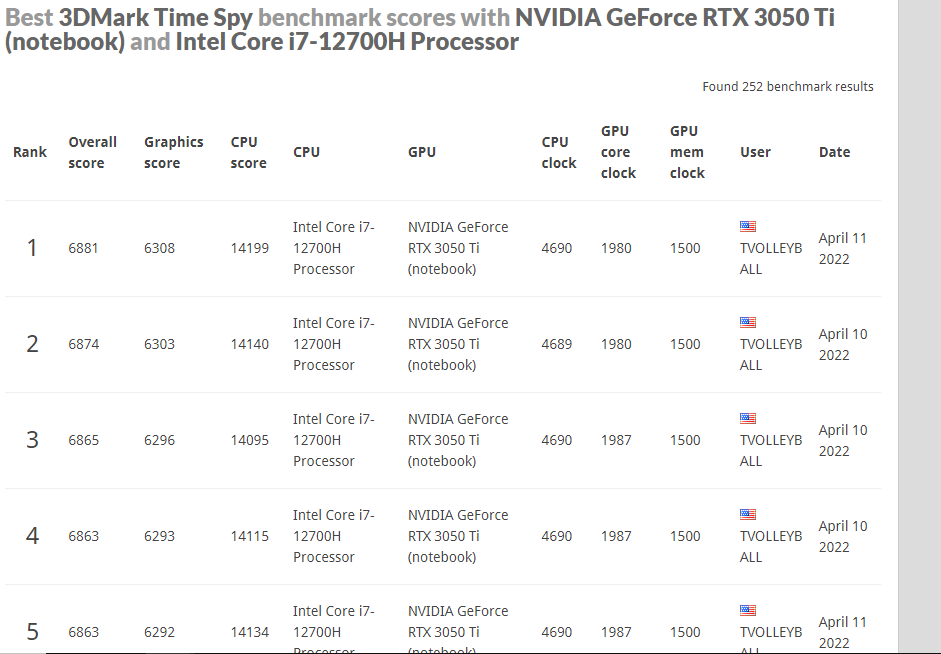This screenshot has width=941, height=654.
Task: Click graphics score 6293 in rank 4 row
Action: (159, 536)
